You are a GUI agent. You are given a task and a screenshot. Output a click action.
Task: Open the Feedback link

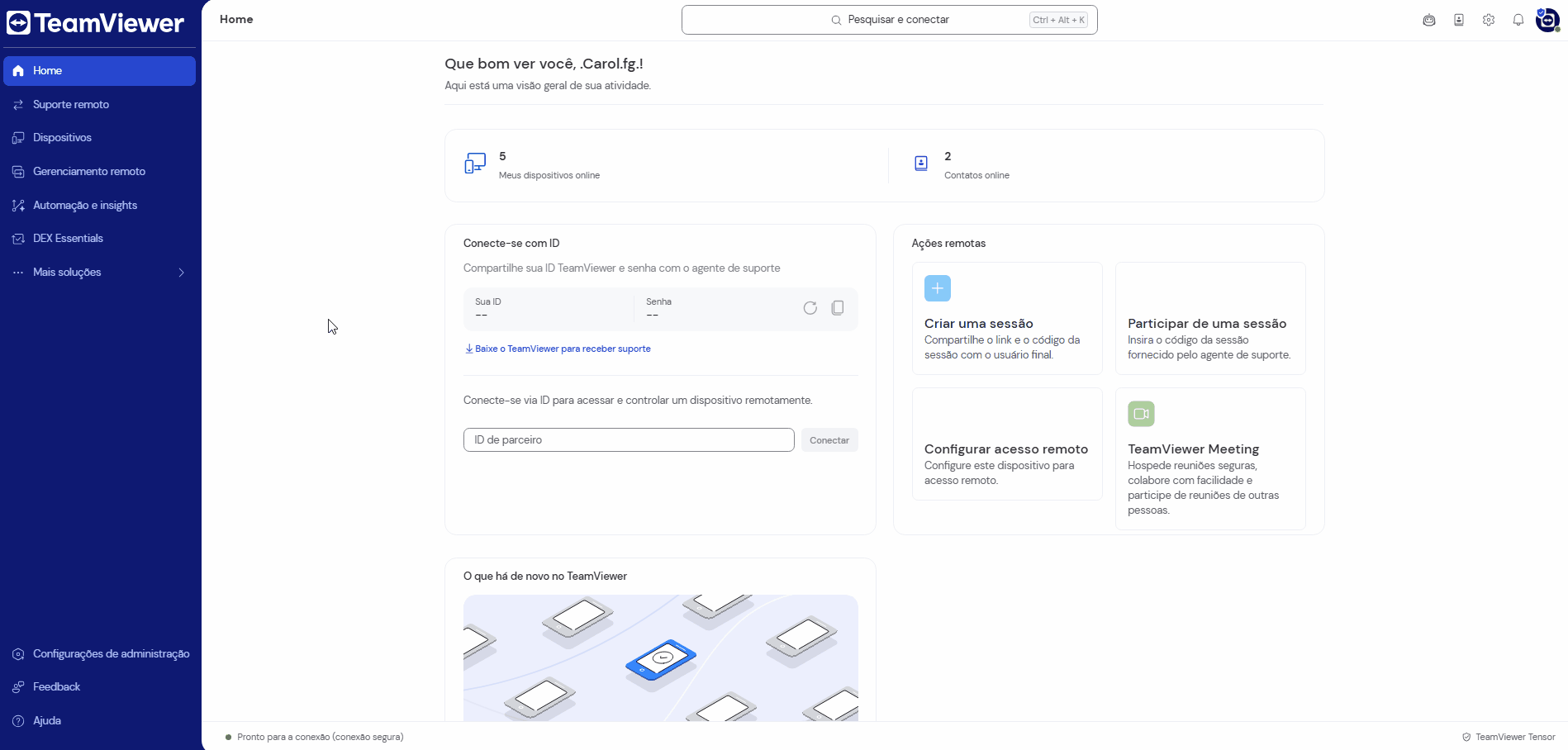click(99, 687)
